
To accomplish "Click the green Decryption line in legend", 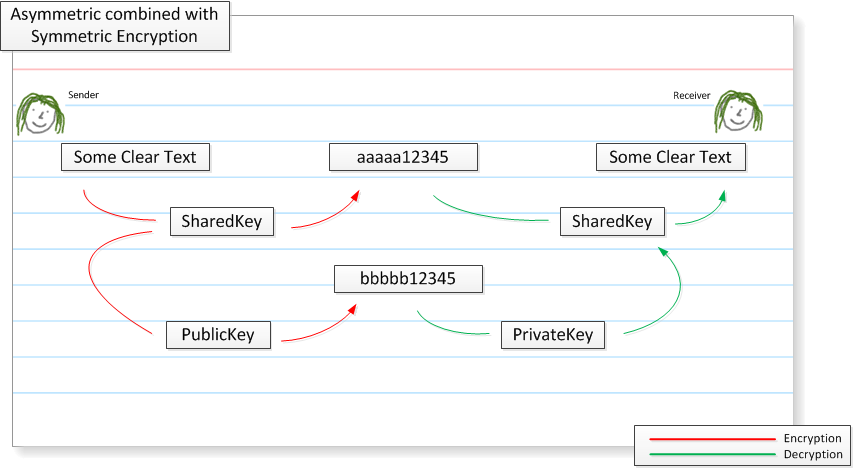I will (711, 454).
